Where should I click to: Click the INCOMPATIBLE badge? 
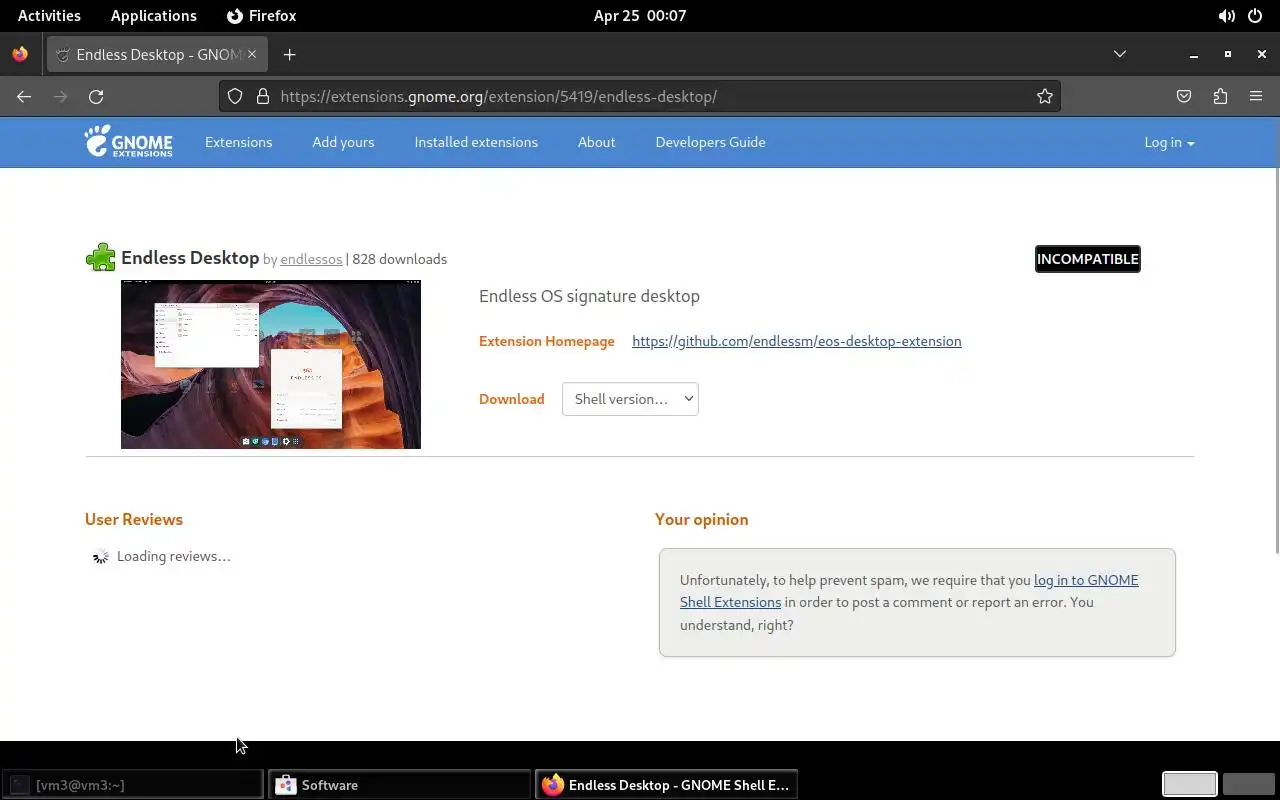(1087, 259)
